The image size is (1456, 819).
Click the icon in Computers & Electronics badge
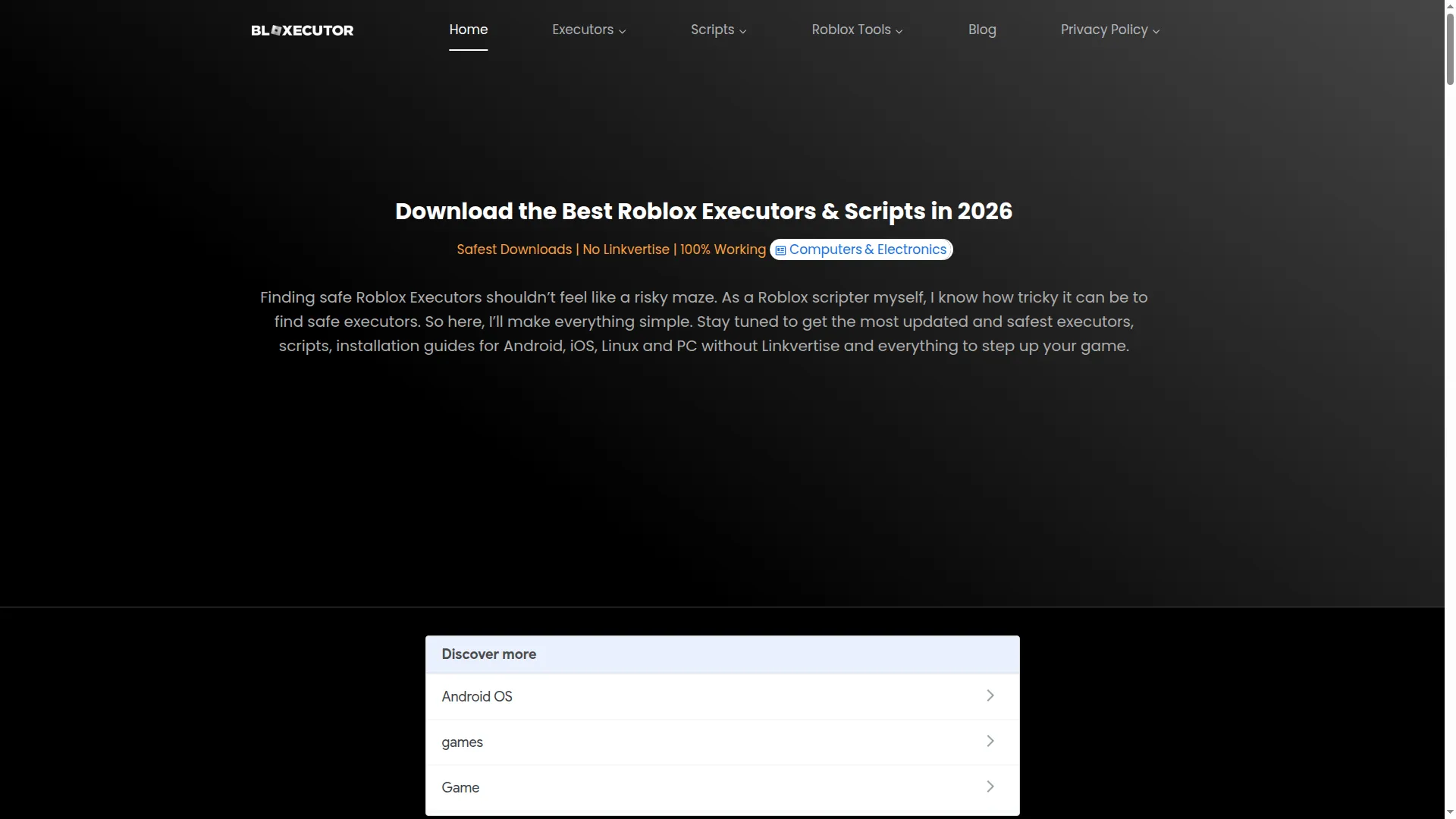pyautogui.click(x=780, y=250)
